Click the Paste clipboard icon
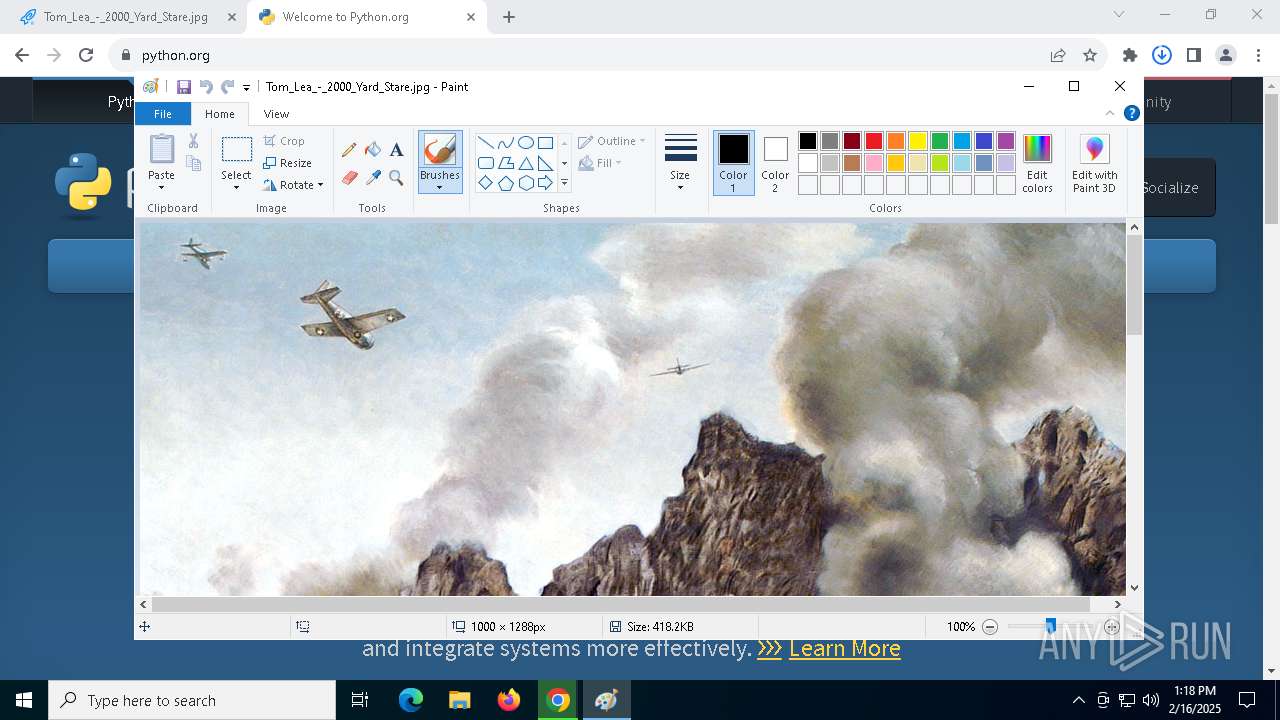This screenshot has width=1280, height=720. 161,149
